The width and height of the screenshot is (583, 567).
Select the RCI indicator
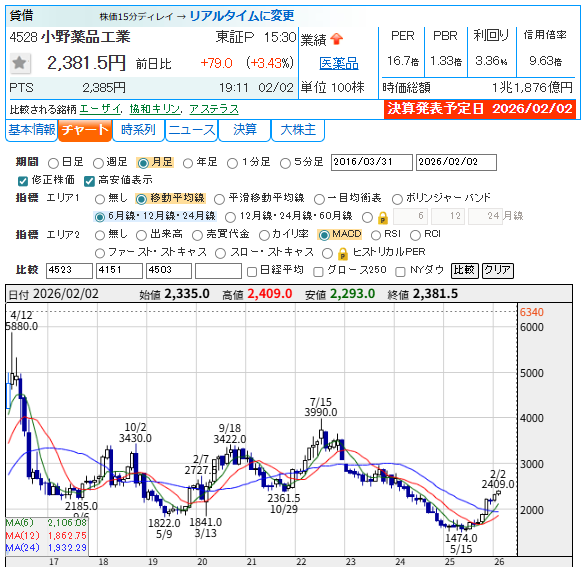tap(415, 235)
